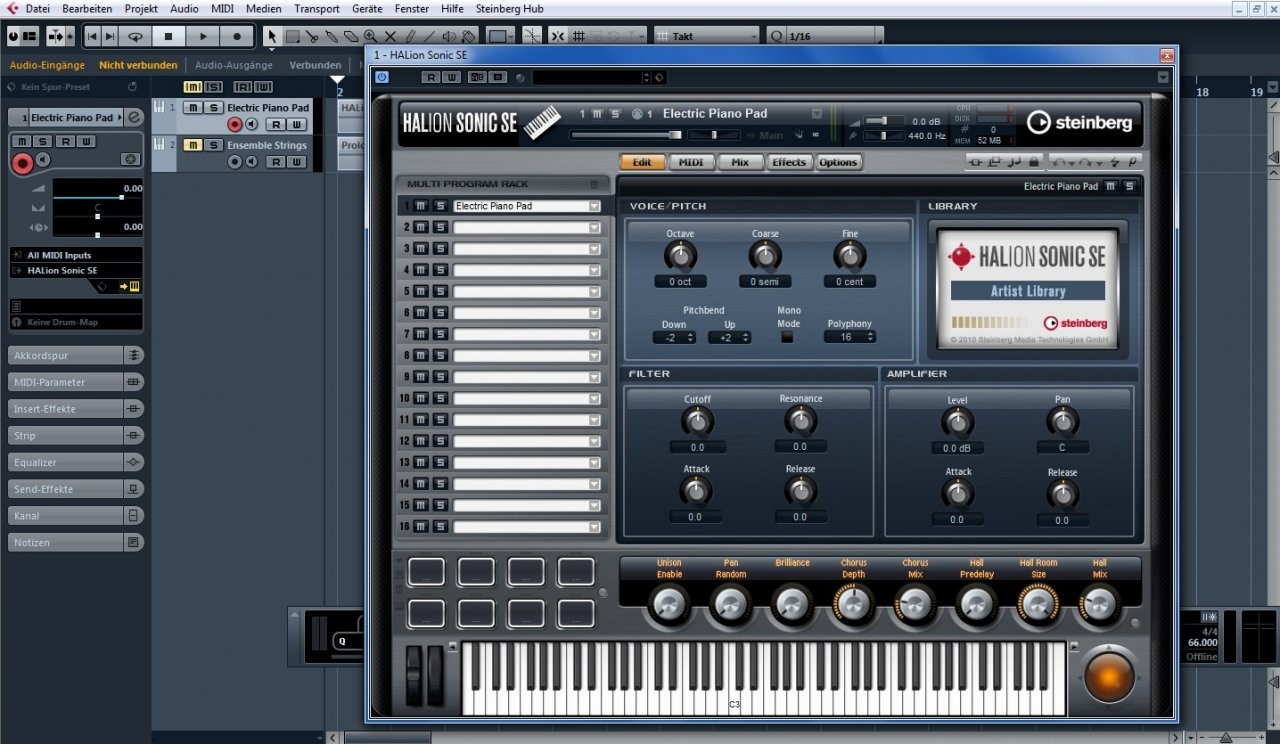Image resolution: width=1280 pixels, height=744 pixels.
Task: Expand the MIDI-Parameter inspector section
Action: [x=76, y=382]
